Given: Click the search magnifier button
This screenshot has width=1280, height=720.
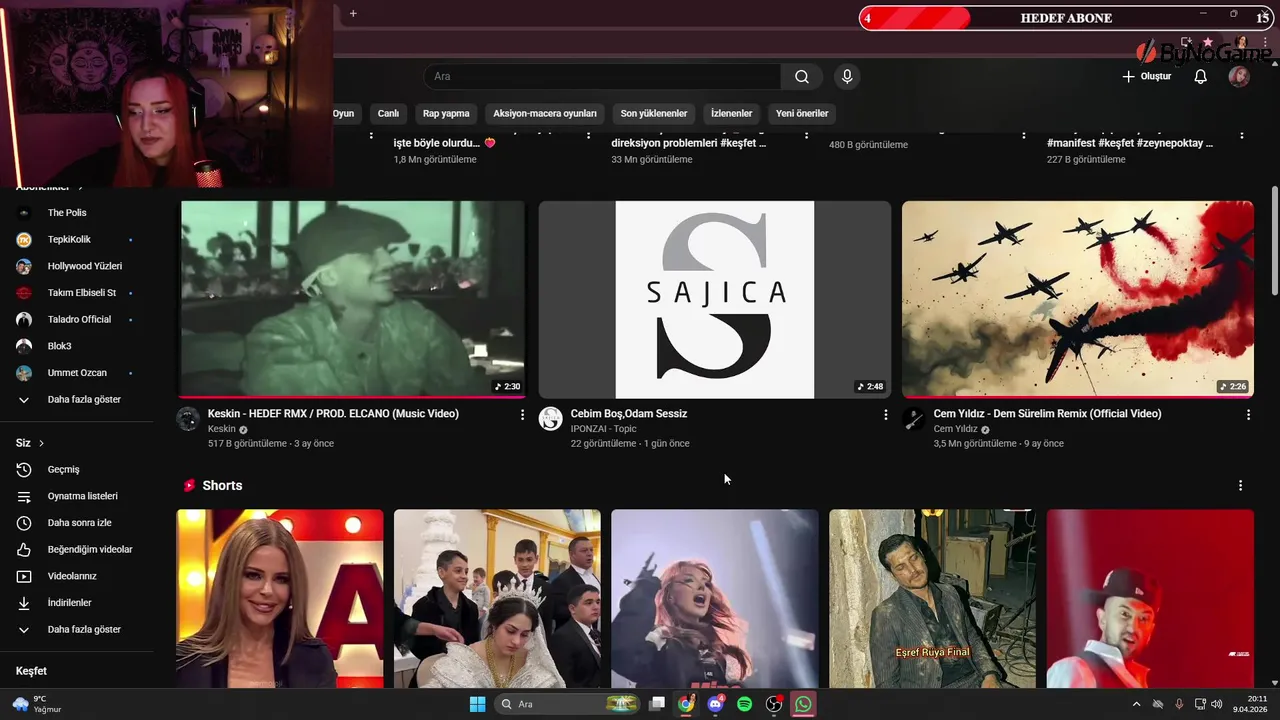Looking at the screenshot, I should 801,77.
